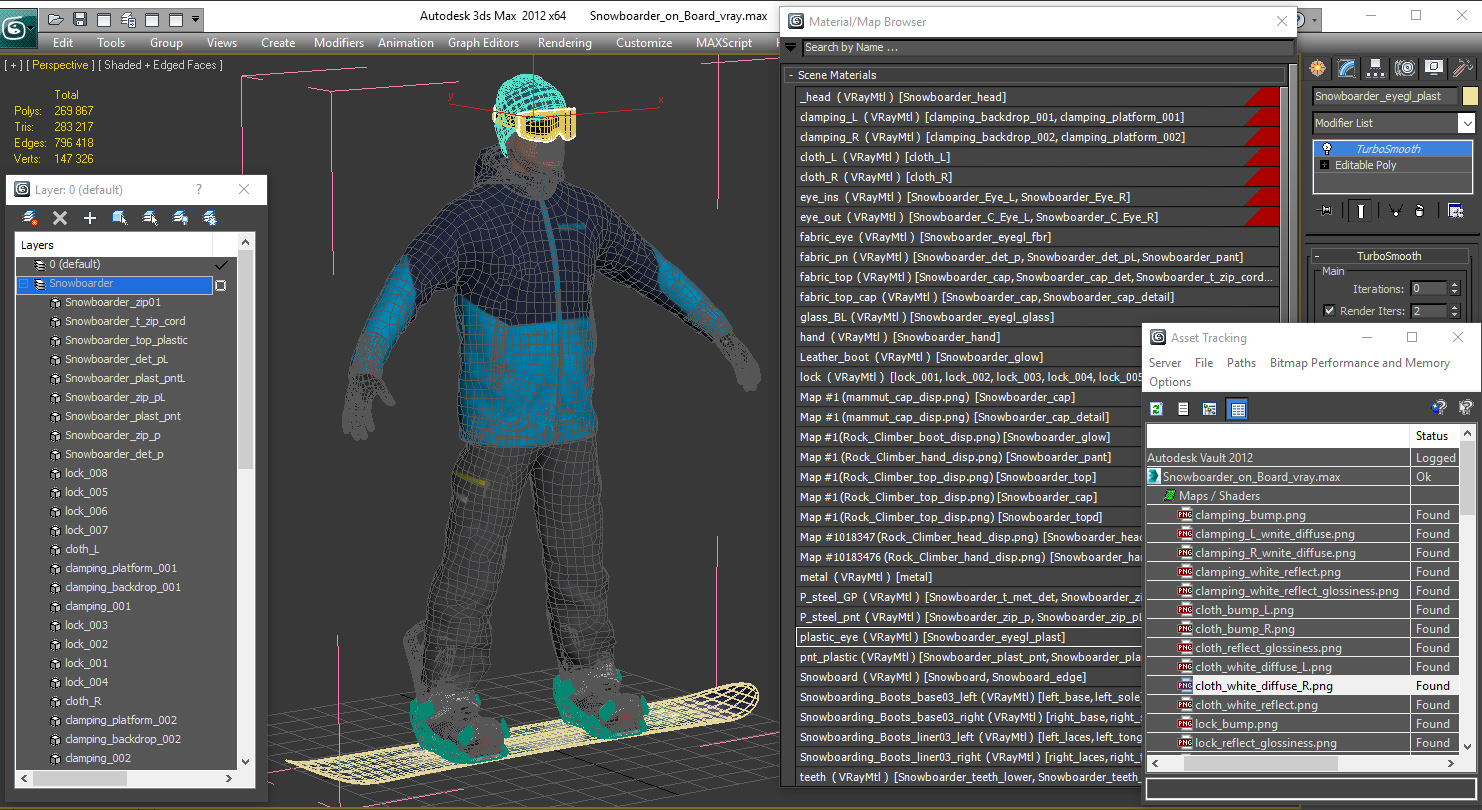Viewport: 1482px width, 810px height.
Task: Open the Hierarchy command panel tab
Action: point(1376,68)
